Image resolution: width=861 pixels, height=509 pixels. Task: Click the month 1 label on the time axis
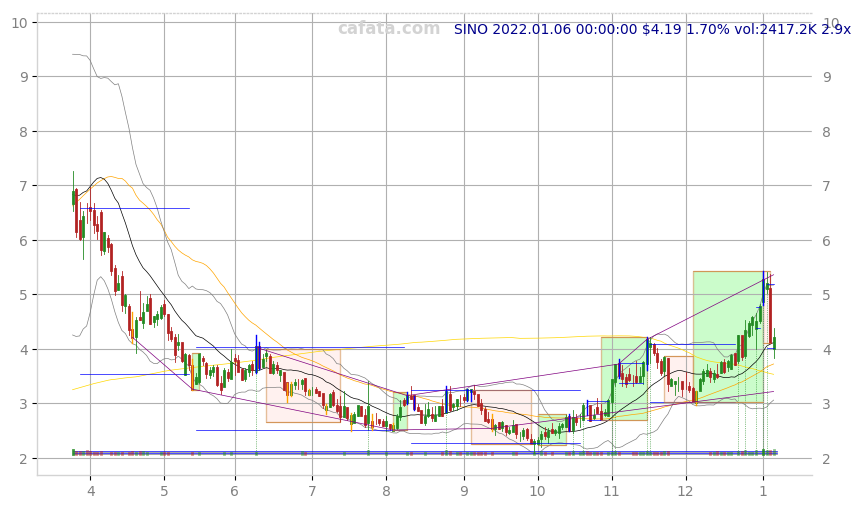pos(763,491)
